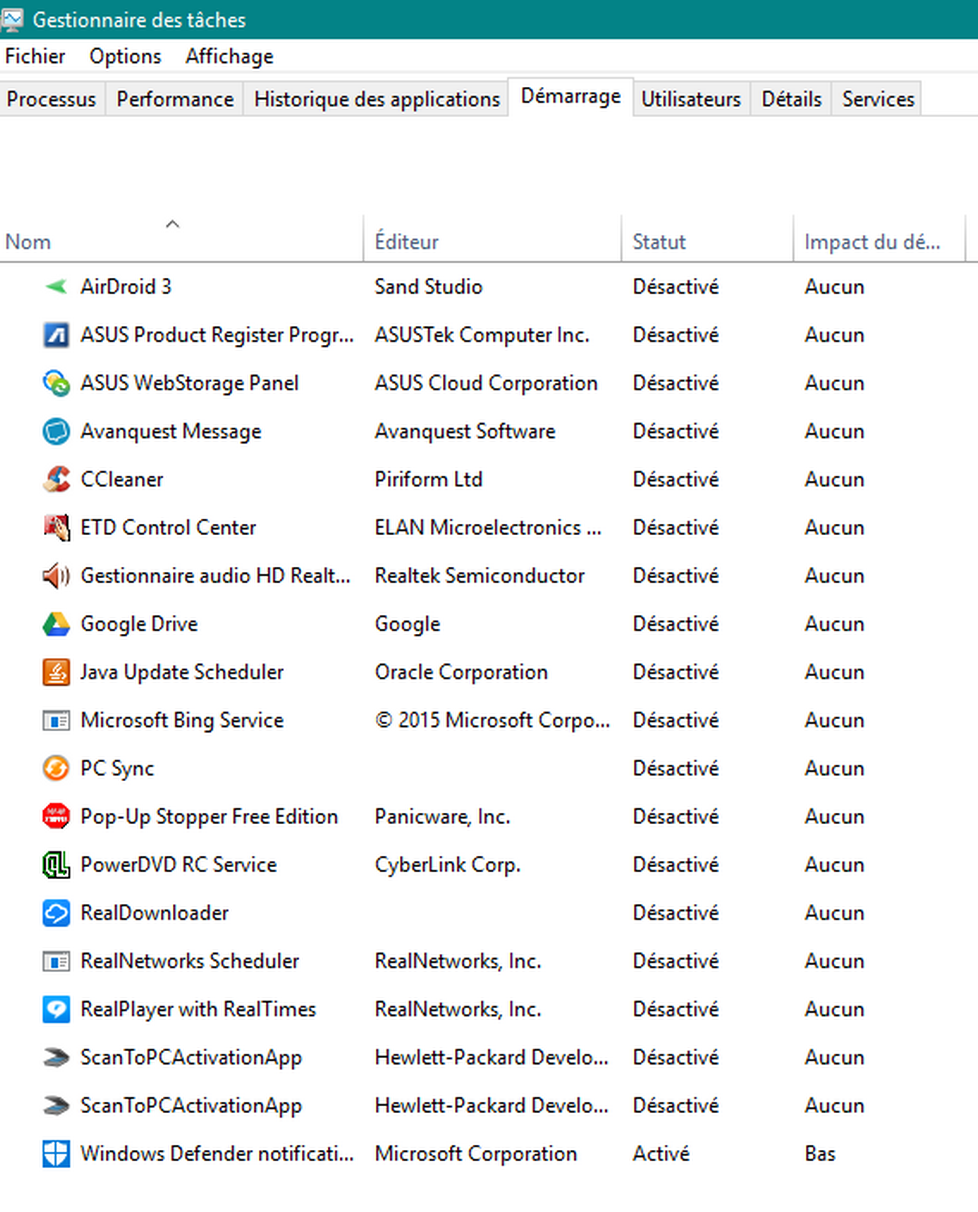Click the Bas impact value
This screenshot has width=978, height=1212.
[820, 1154]
